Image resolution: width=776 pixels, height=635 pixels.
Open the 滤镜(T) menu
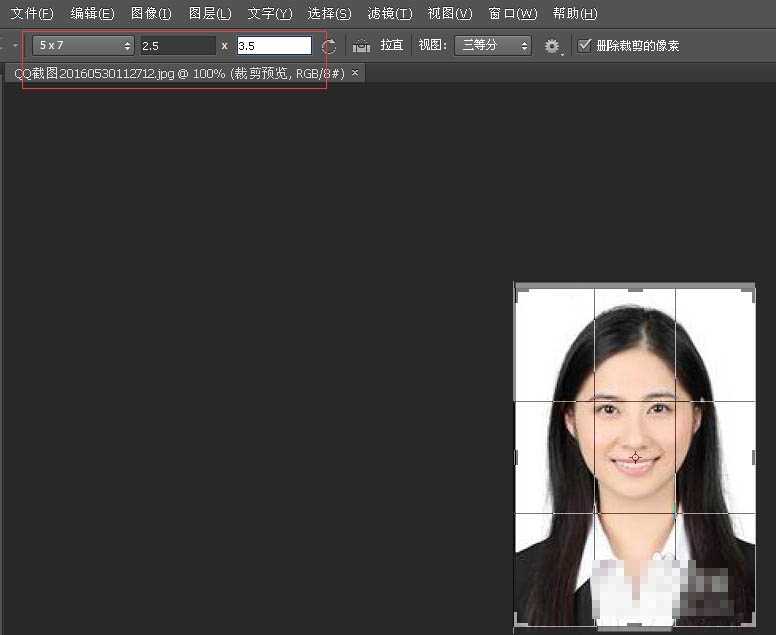[389, 14]
